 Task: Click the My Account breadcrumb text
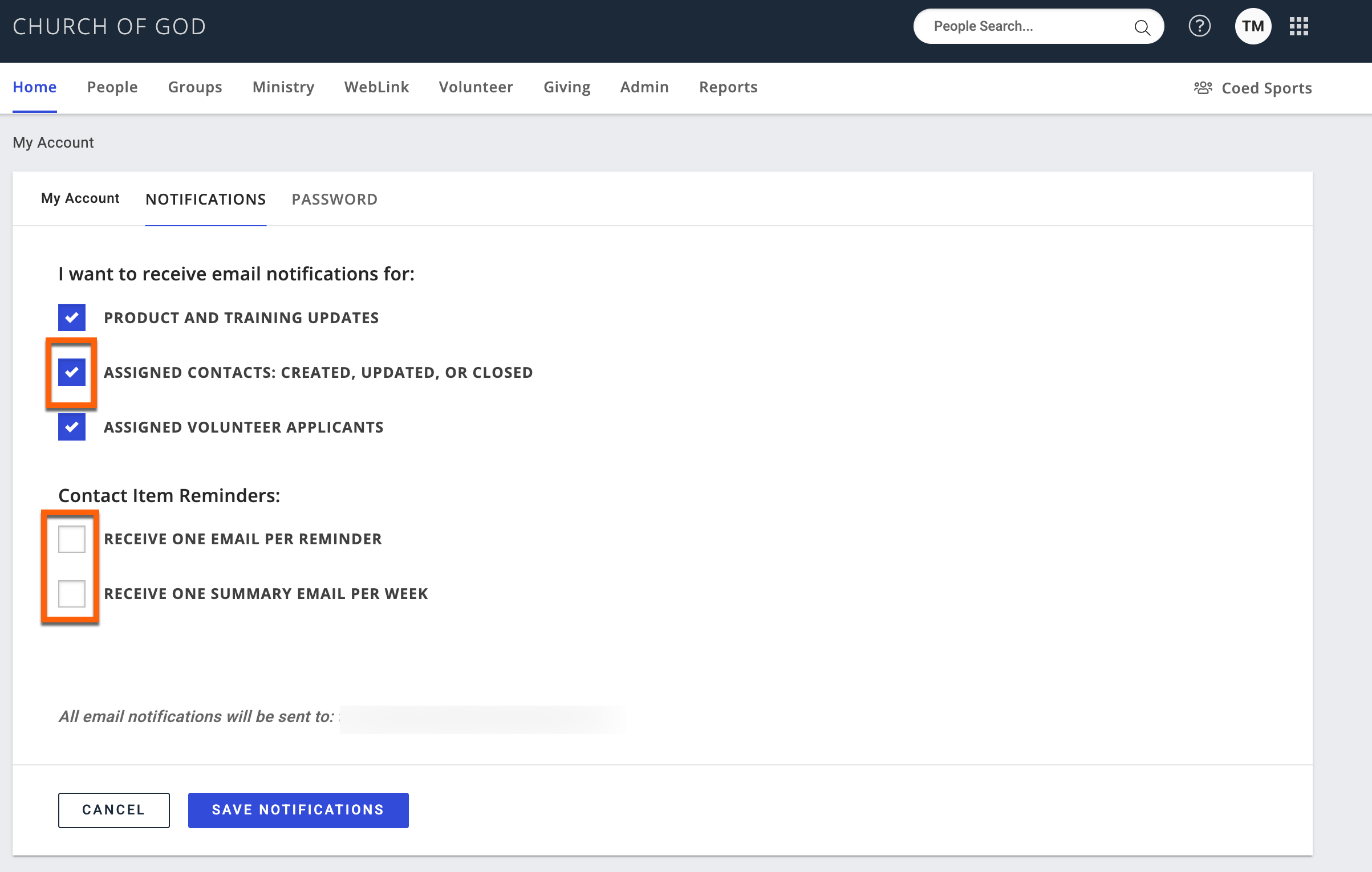coord(53,142)
